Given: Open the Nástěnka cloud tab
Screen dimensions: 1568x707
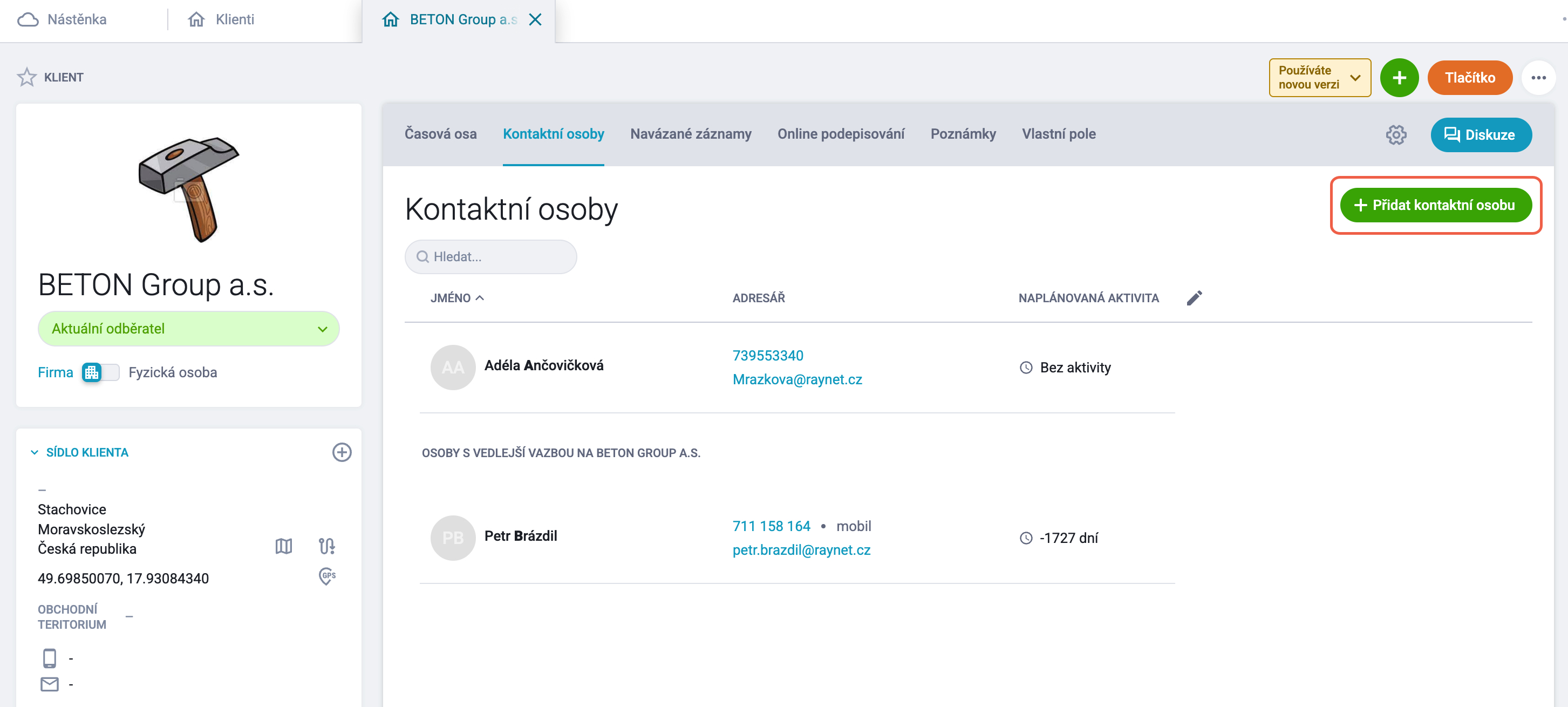Looking at the screenshot, I should click(62, 19).
